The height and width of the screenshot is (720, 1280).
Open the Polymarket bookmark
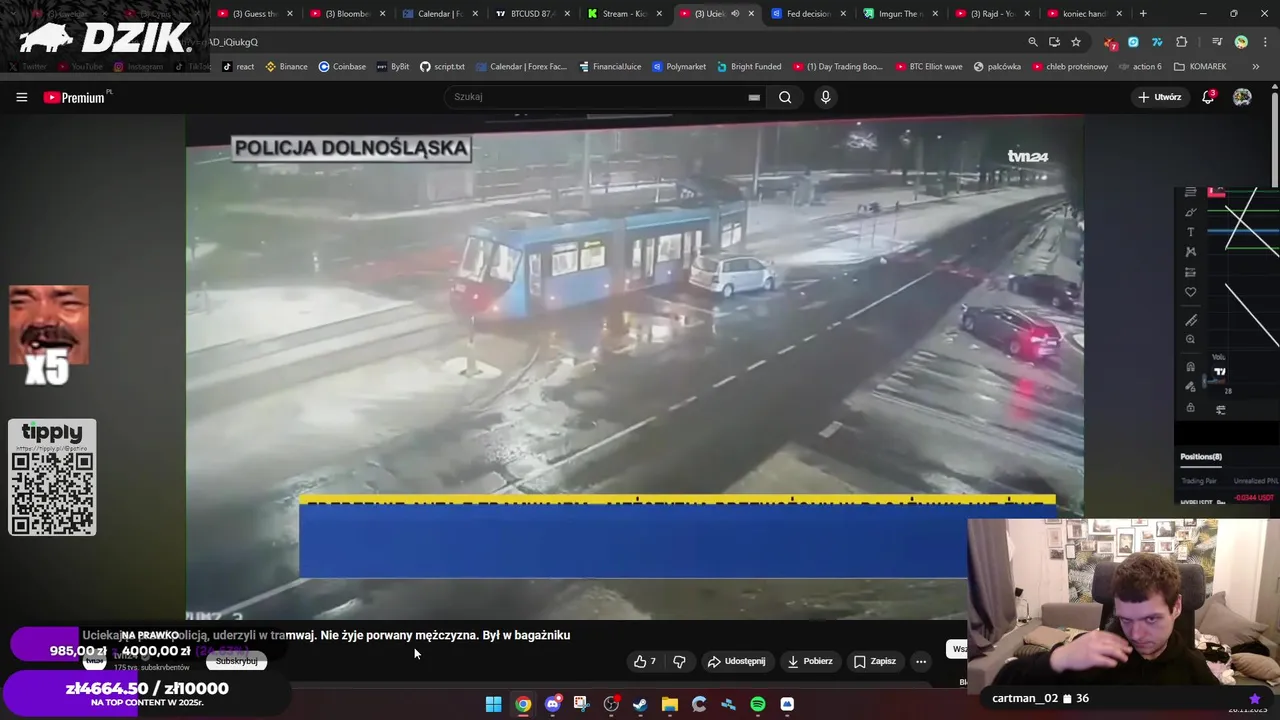click(x=678, y=66)
